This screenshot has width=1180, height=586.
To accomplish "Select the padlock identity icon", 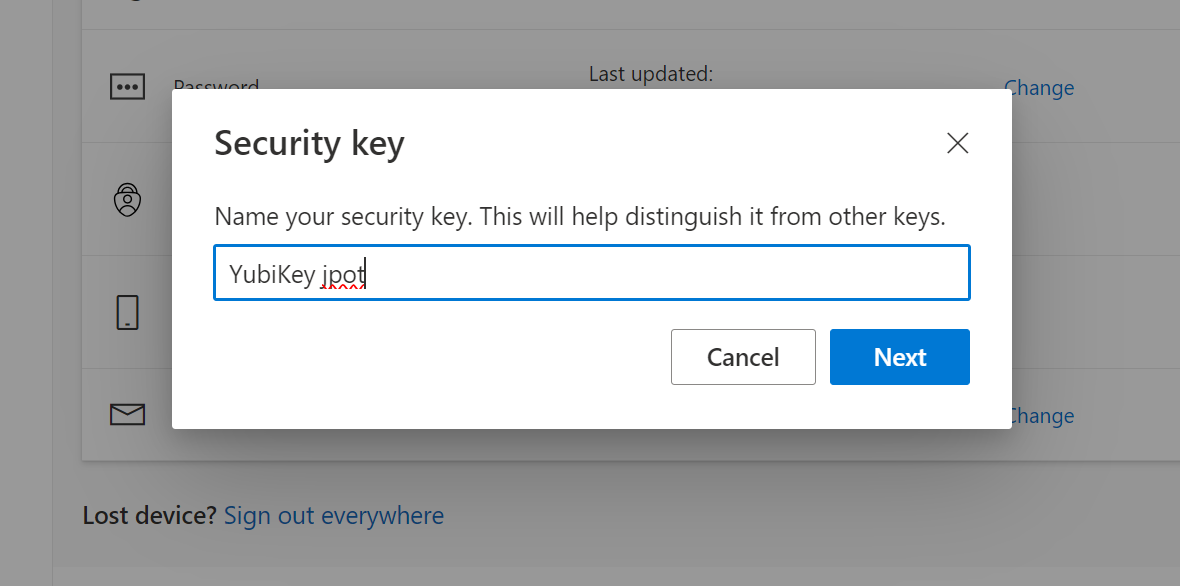I will tap(127, 199).
